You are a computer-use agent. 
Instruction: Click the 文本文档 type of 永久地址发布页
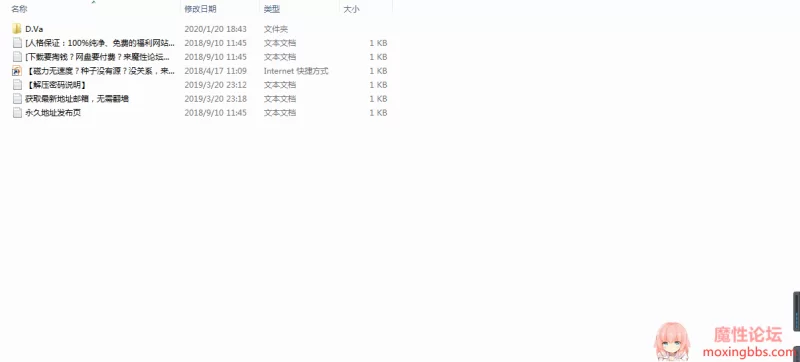[x=280, y=113]
